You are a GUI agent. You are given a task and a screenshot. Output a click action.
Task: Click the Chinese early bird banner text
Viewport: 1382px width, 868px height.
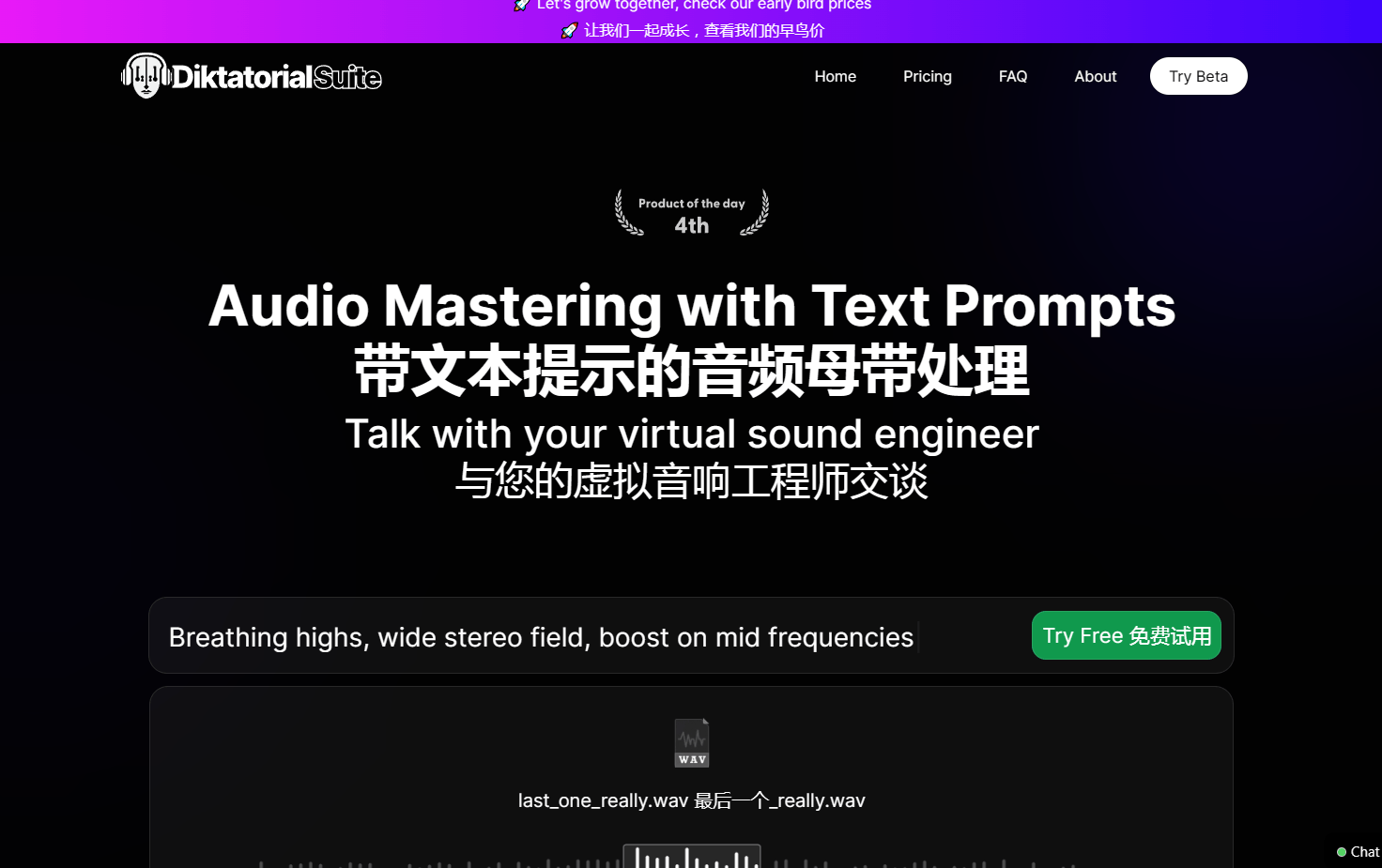pos(703,31)
